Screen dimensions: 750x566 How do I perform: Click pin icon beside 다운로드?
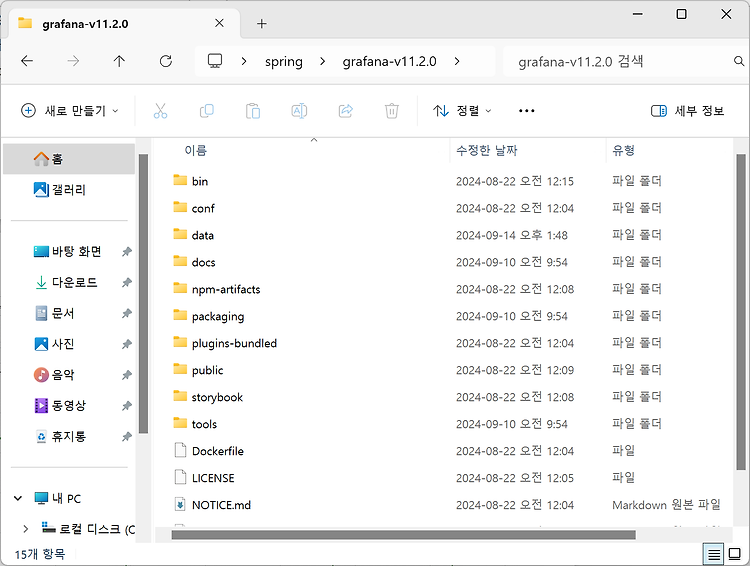tap(126, 283)
